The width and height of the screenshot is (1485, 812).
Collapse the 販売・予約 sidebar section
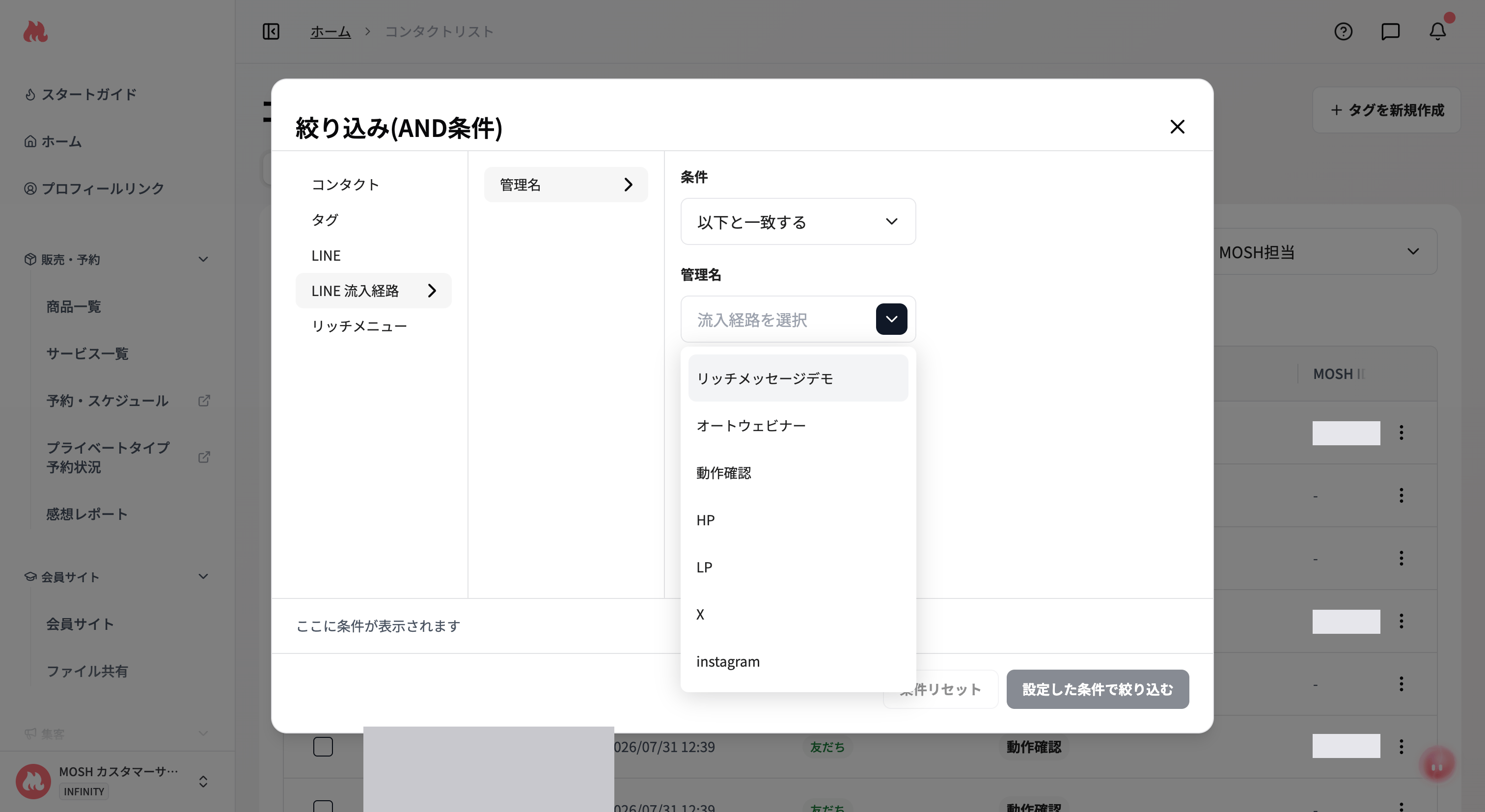click(203, 259)
